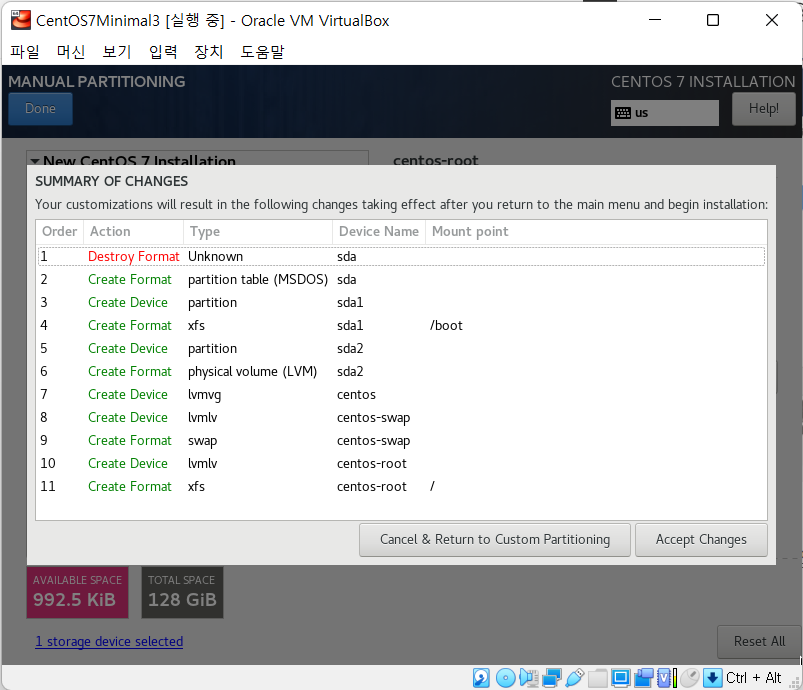Image resolution: width=803 pixels, height=690 pixels.
Task: Click the AVAILABLE SPACE 992.5 KiB box
Action: [77, 592]
